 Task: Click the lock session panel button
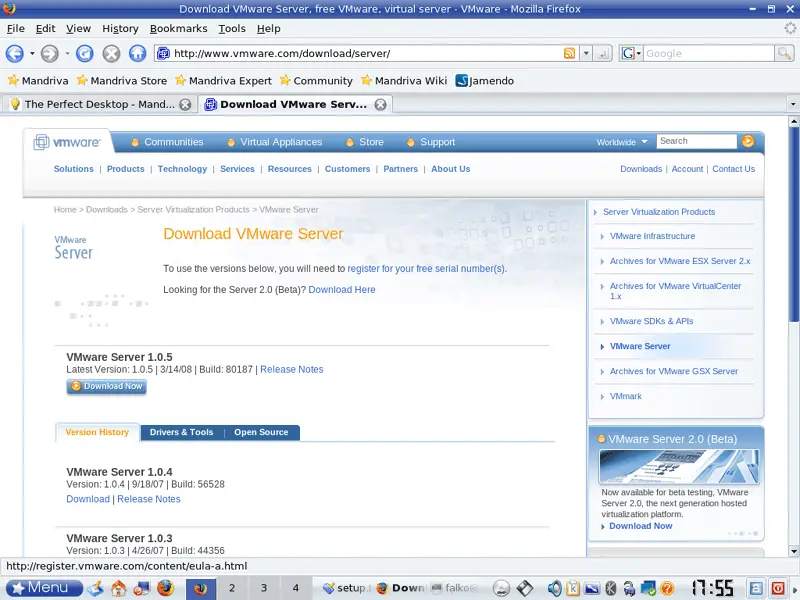pyautogui.click(x=756, y=588)
